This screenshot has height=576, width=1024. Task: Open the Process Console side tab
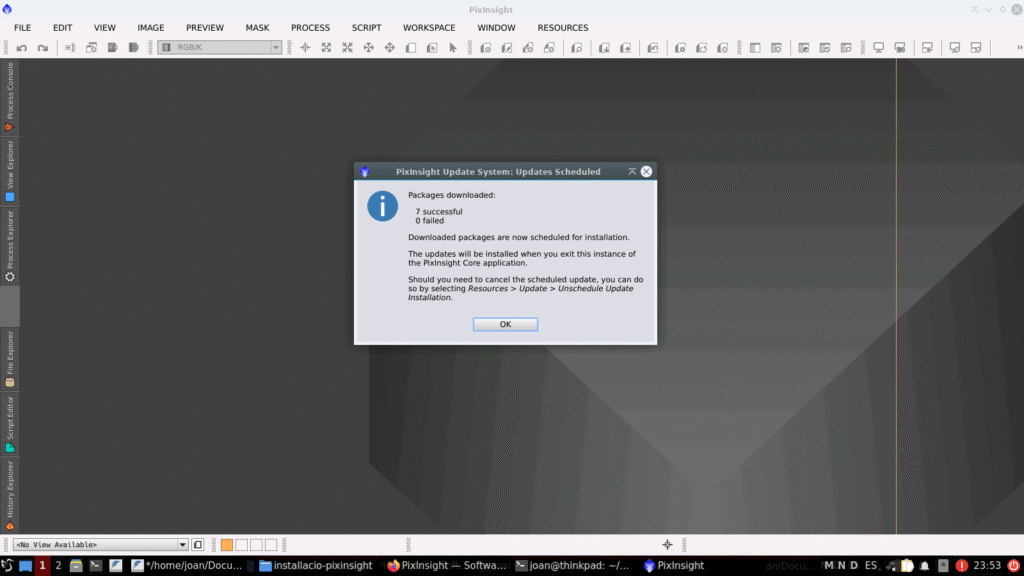coord(10,96)
